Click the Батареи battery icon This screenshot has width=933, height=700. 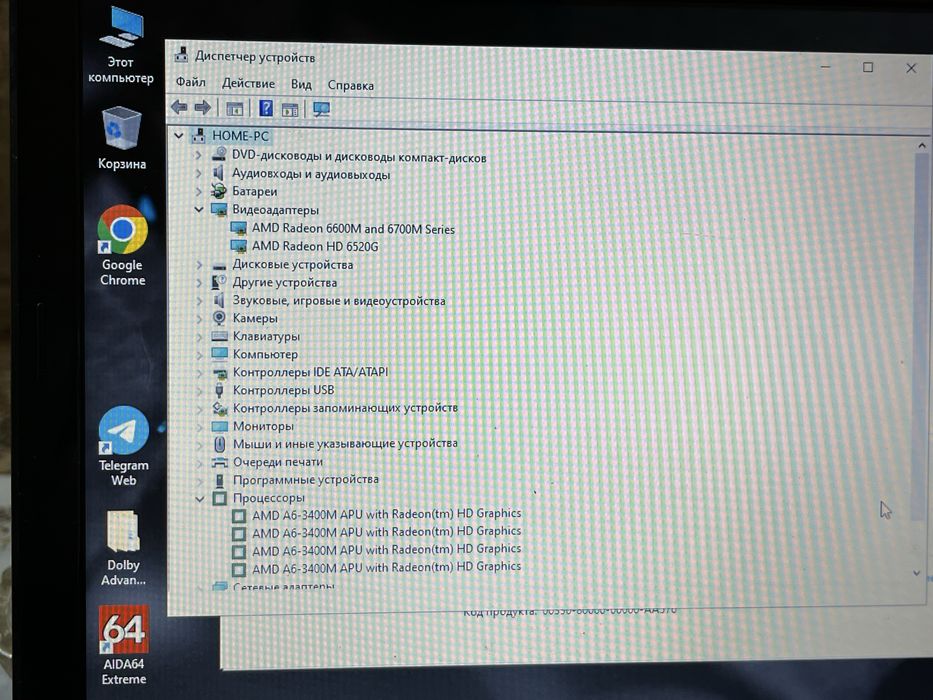pyautogui.click(x=219, y=191)
